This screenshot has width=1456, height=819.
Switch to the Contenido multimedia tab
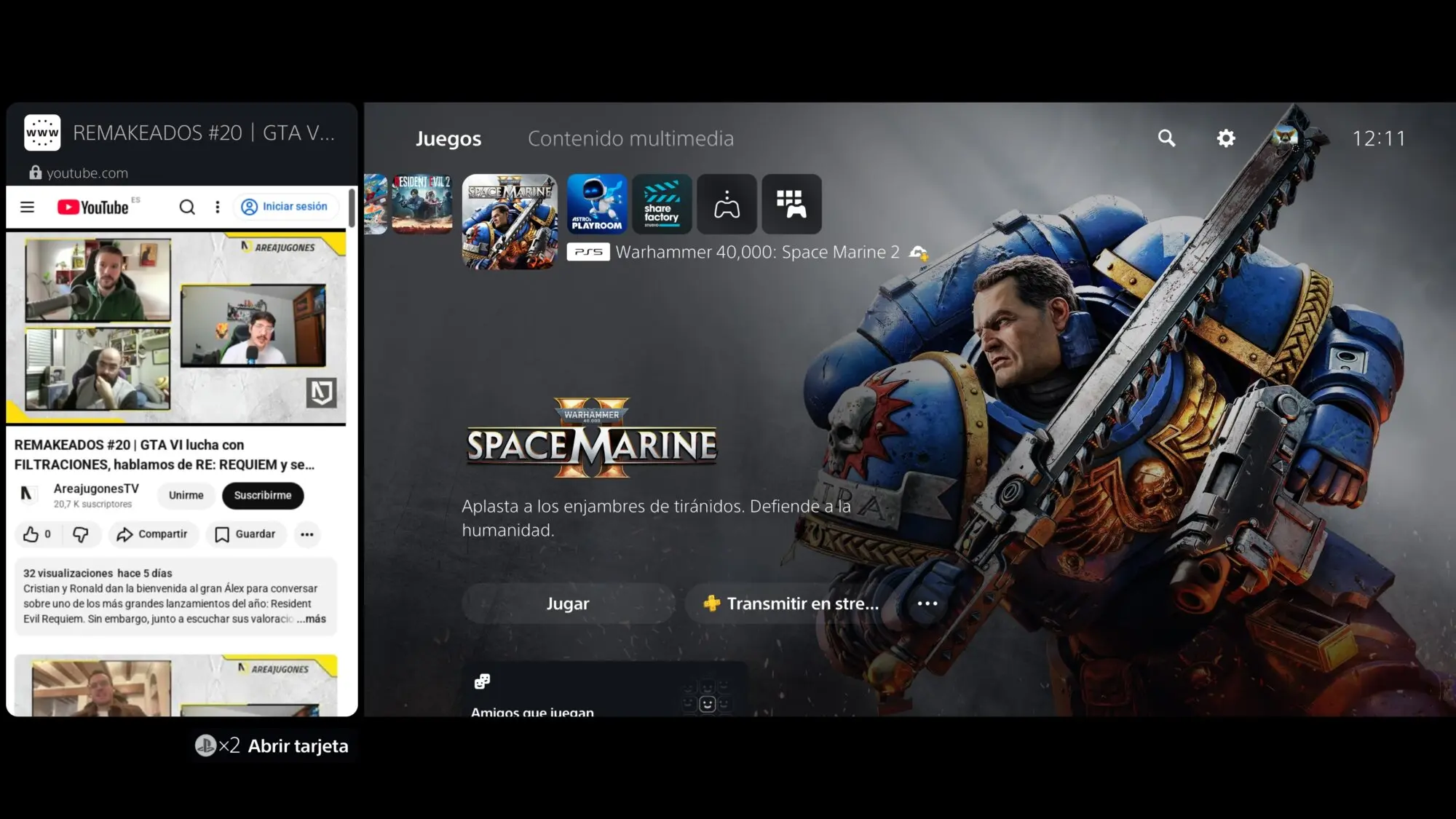pos(630,138)
